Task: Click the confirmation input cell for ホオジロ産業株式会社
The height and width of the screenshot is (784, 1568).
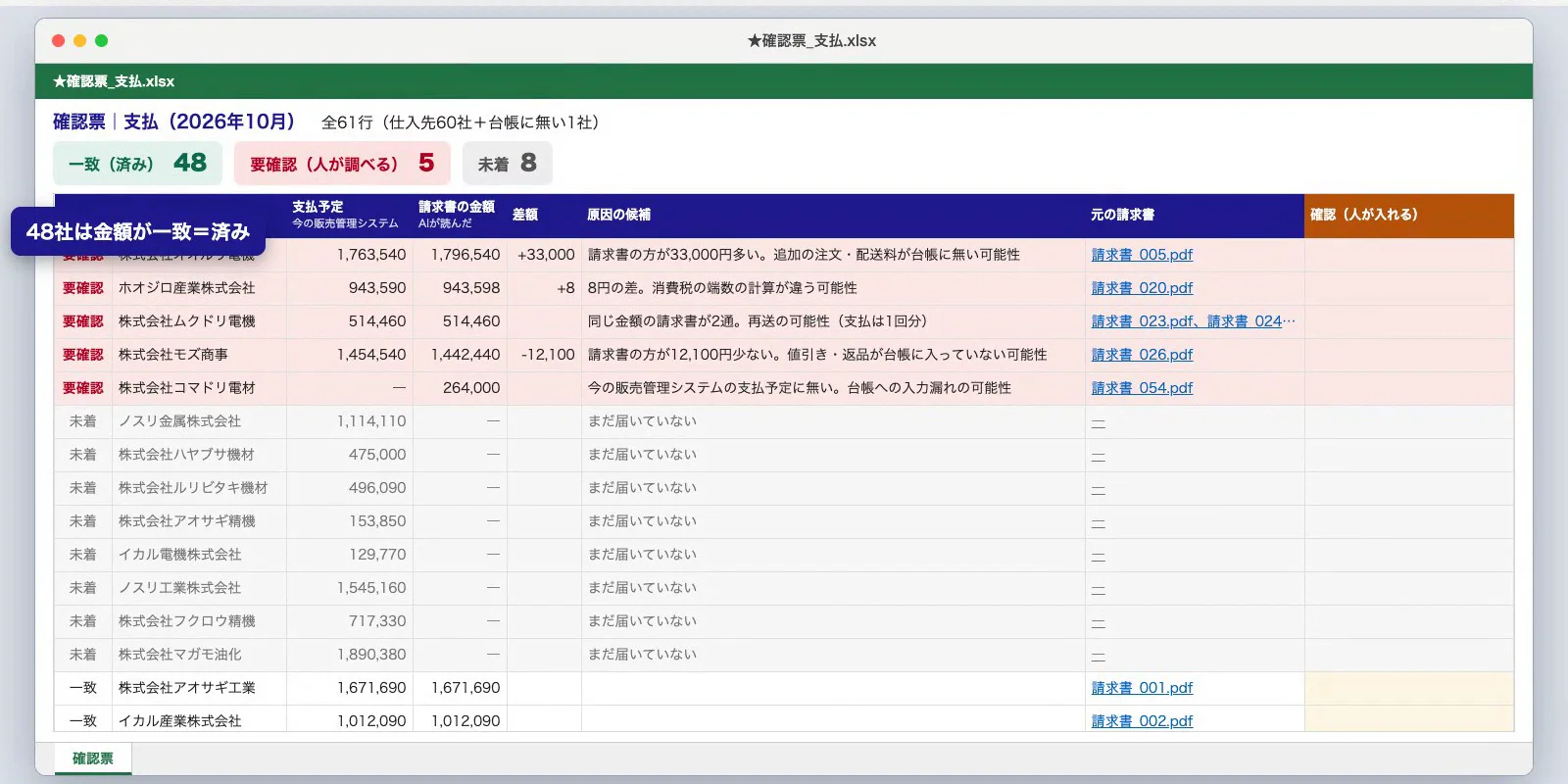Action: [1409, 288]
